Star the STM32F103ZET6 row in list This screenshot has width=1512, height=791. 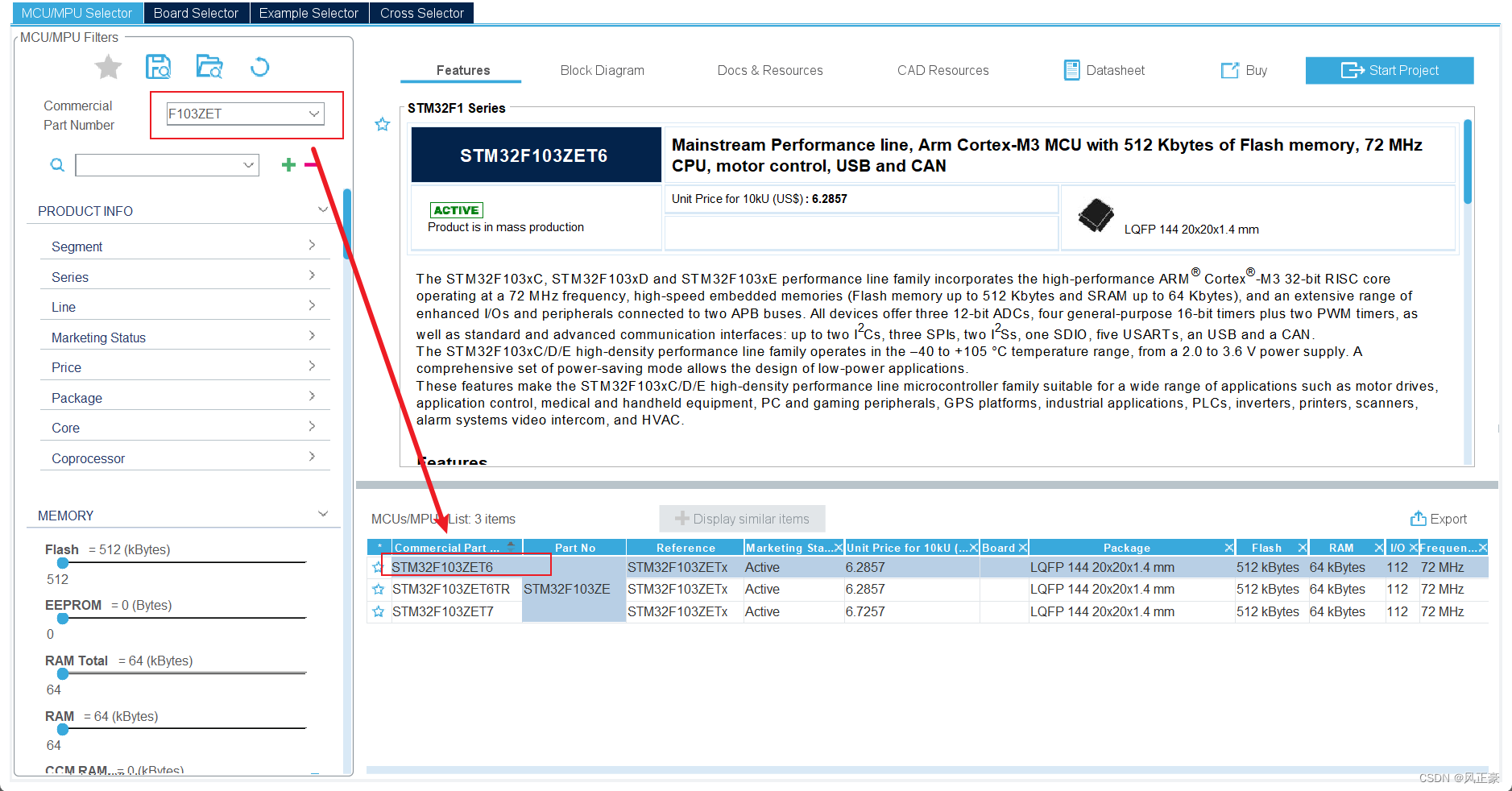click(378, 567)
